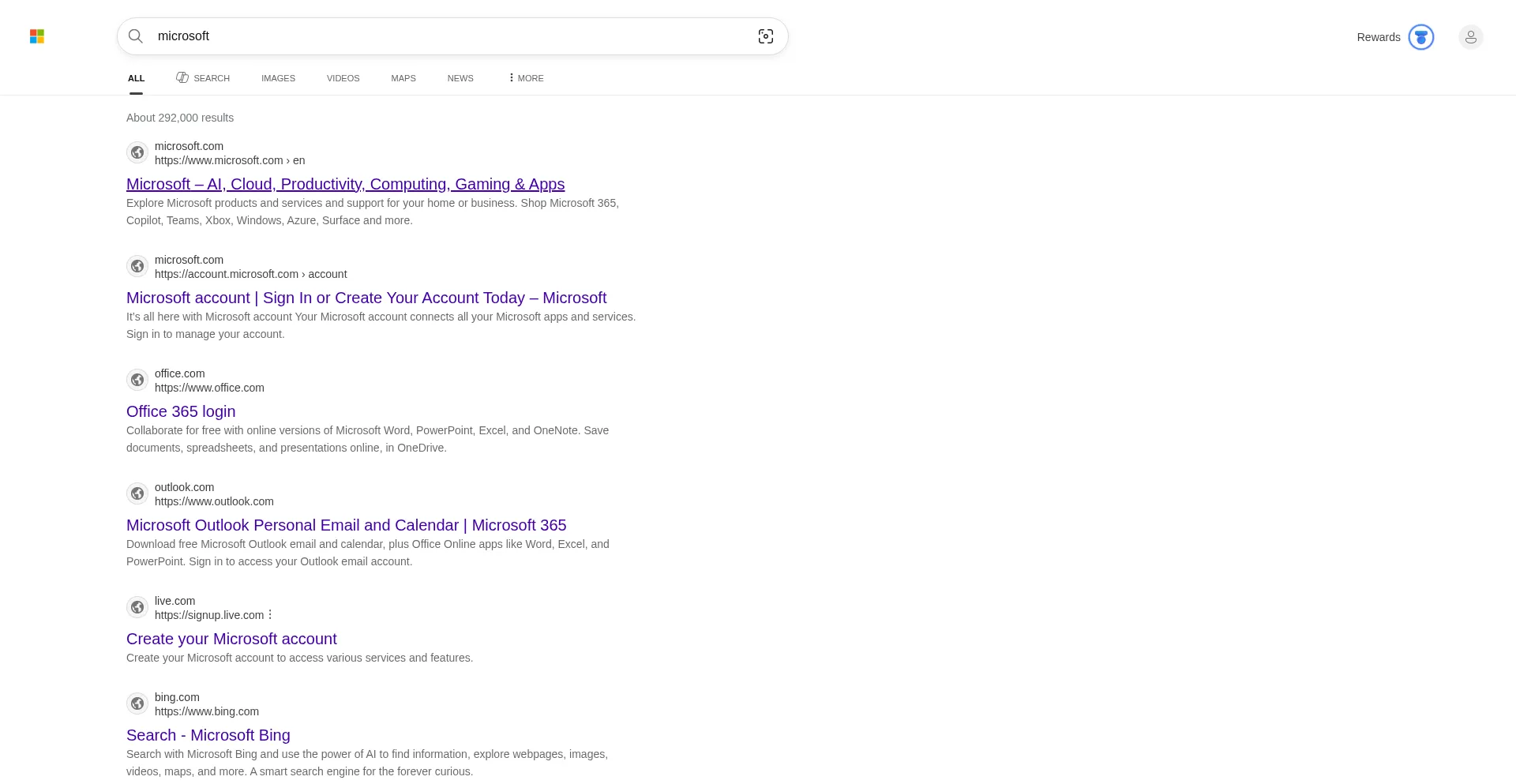Open Create your Microsoft account link
This screenshot has width=1516, height=784.
[x=231, y=639]
